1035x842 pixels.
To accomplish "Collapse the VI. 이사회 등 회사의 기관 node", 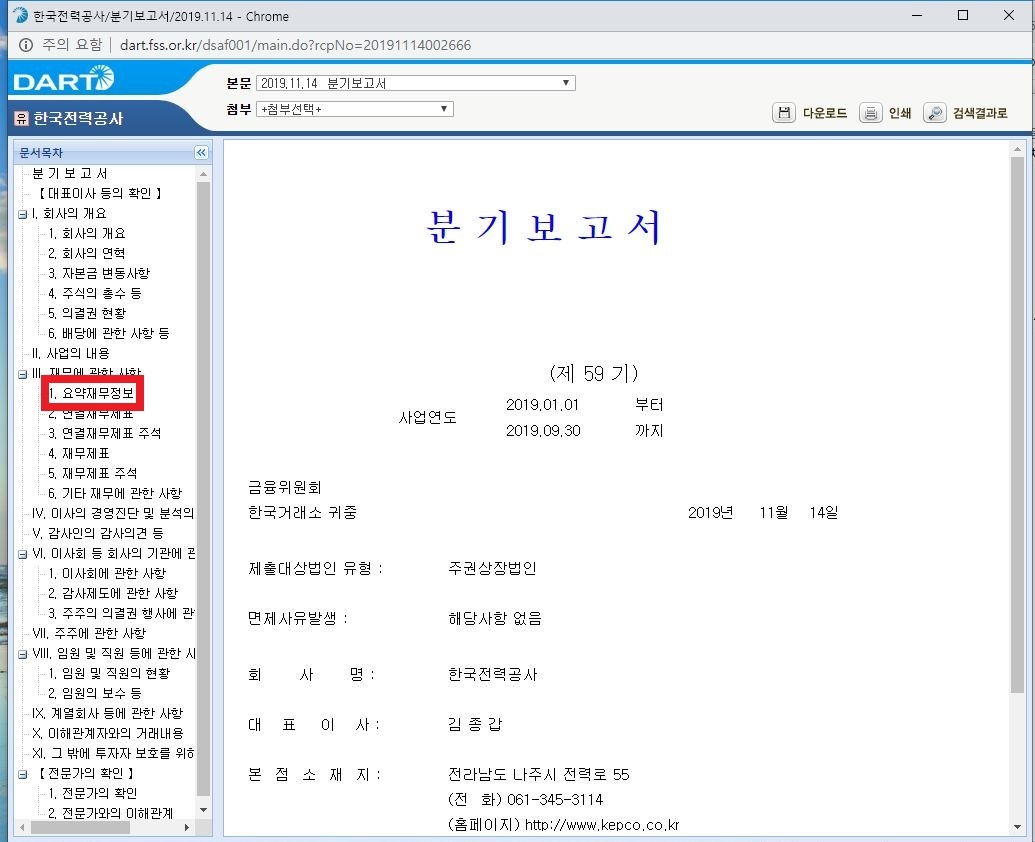I will click(22, 554).
